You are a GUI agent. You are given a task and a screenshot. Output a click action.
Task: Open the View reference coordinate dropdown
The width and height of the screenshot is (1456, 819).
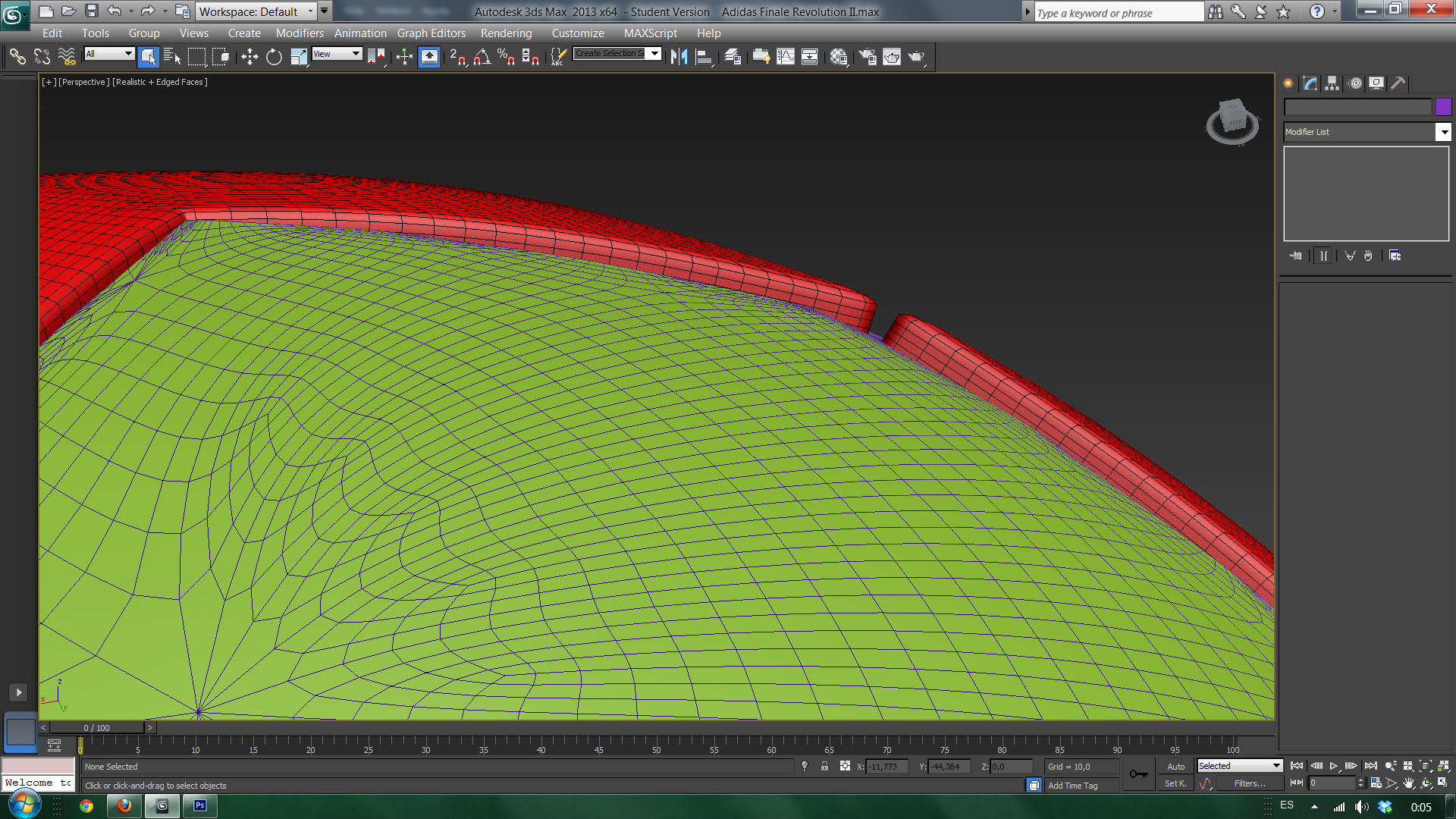point(337,54)
